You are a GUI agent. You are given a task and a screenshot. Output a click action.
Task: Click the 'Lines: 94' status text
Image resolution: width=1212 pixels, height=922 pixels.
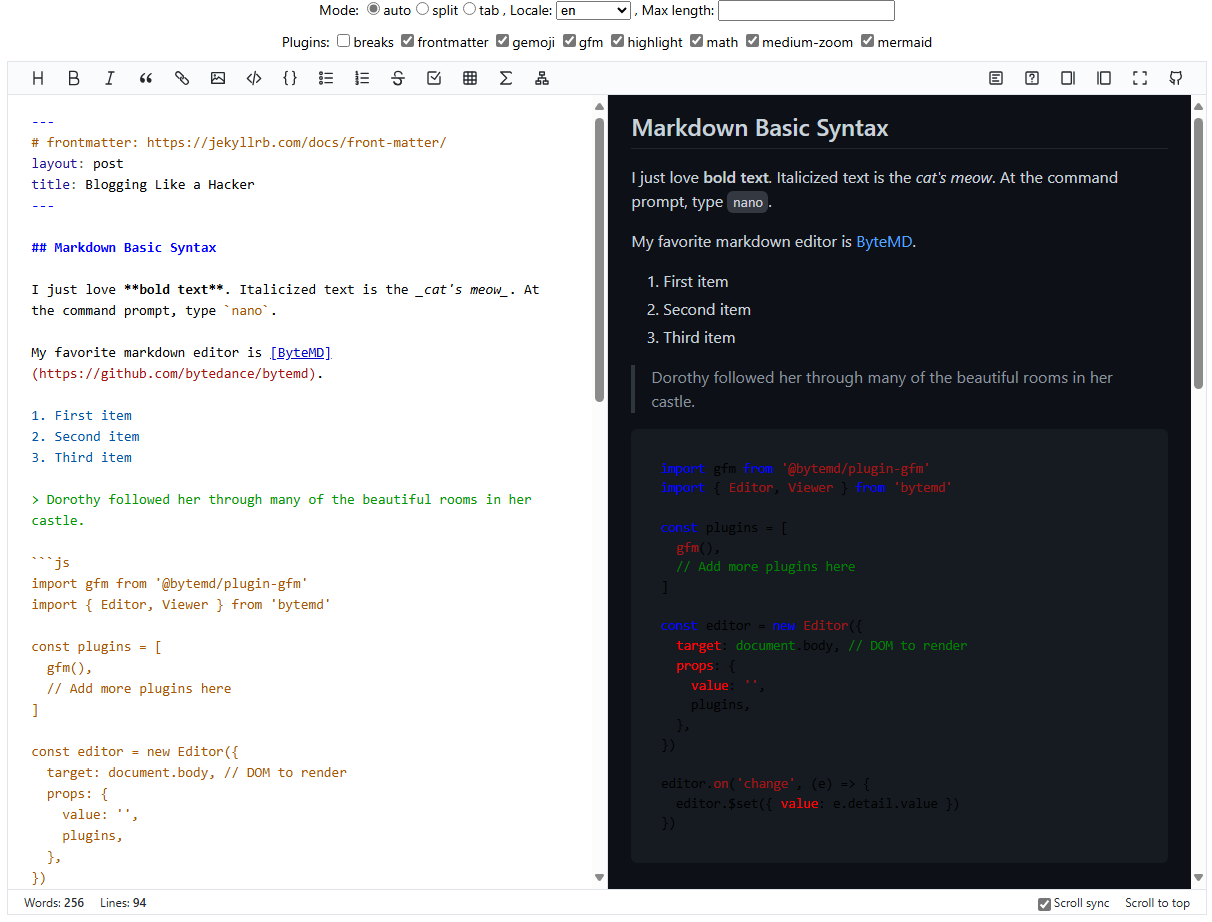click(x=123, y=903)
